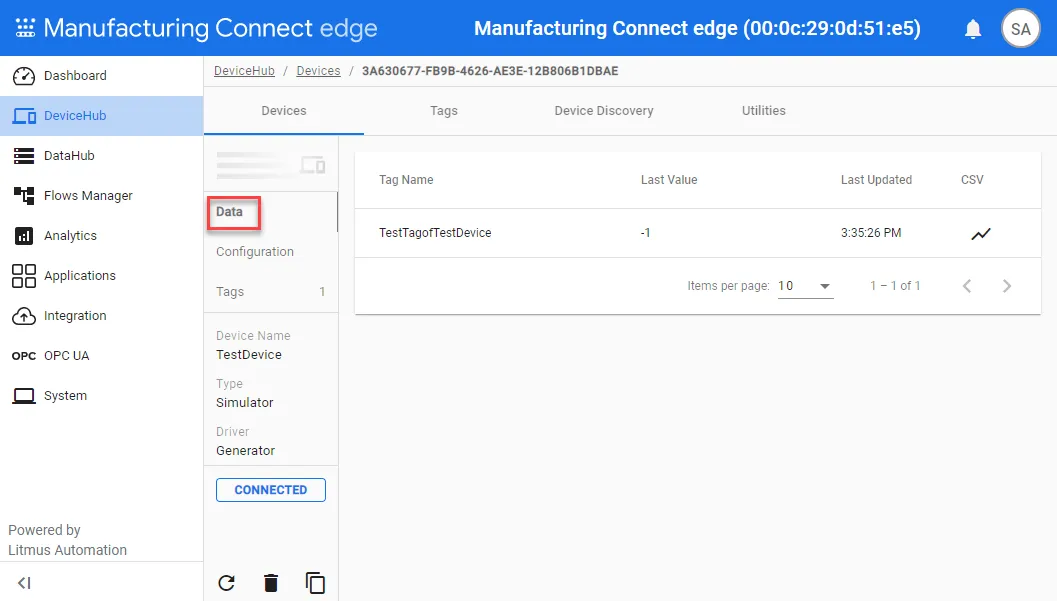Click the Tag Name column header
Image resolution: width=1057 pixels, height=601 pixels.
406,180
